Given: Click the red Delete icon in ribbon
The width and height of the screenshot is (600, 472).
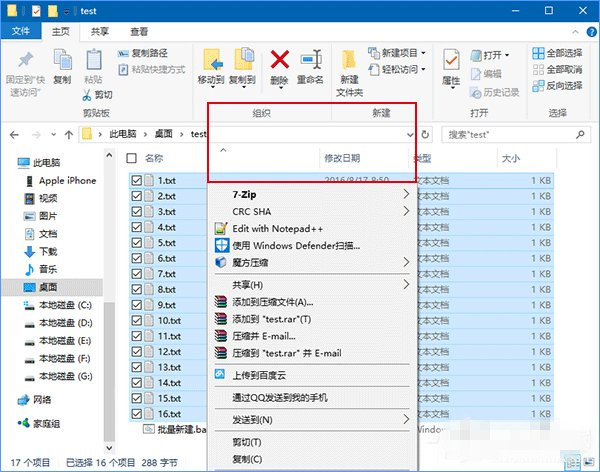Looking at the screenshot, I should [280, 63].
